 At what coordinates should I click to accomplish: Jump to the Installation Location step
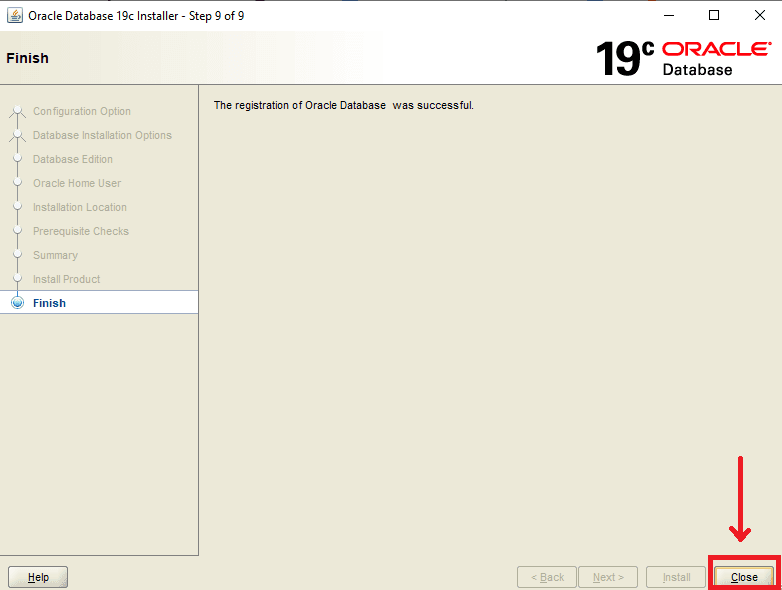tap(79, 207)
